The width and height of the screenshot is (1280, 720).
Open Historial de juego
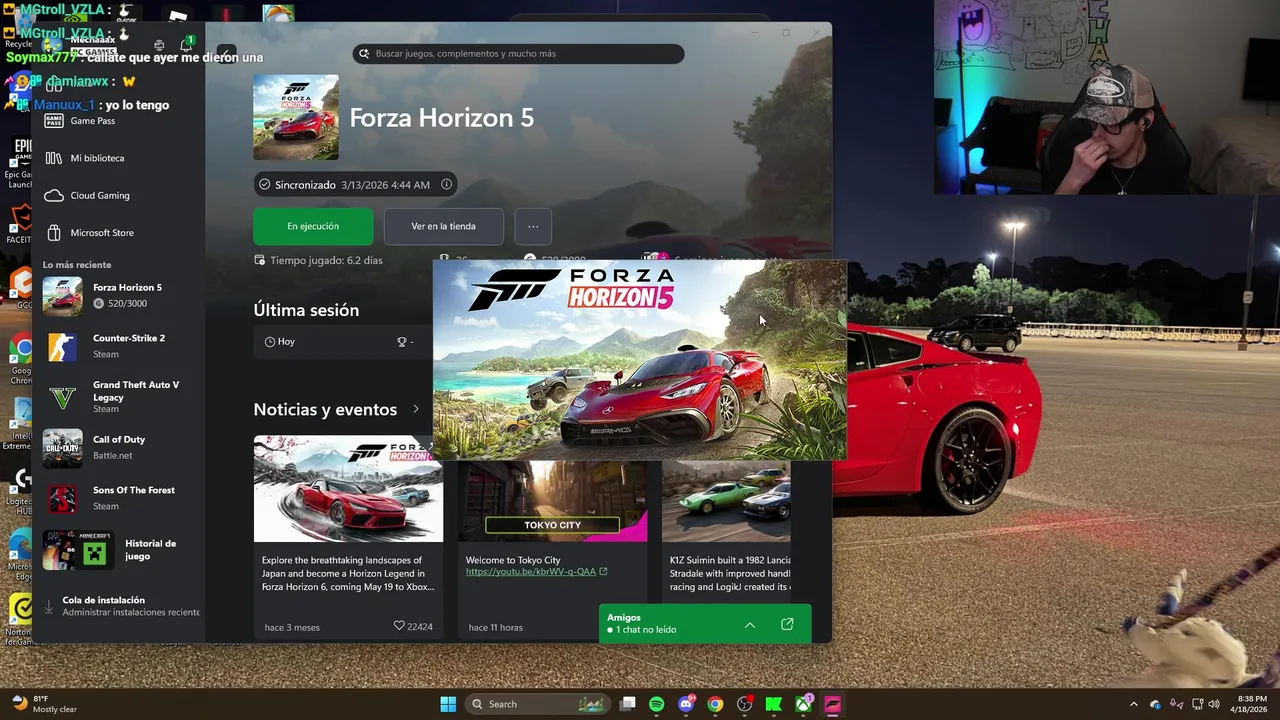tap(118, 550)
